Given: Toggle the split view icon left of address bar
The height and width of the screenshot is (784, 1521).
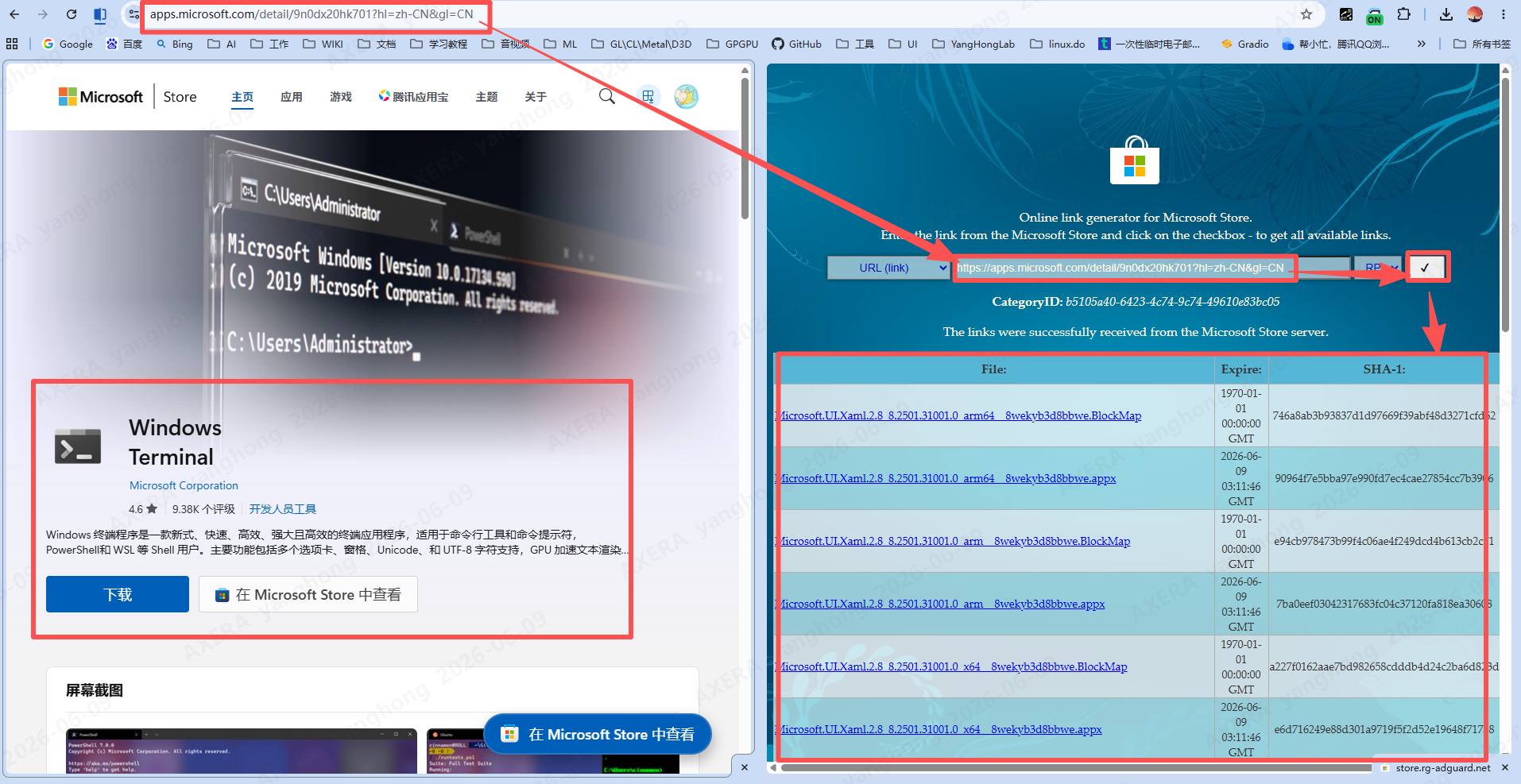Looking at the screenshot, I should point(100,14).
